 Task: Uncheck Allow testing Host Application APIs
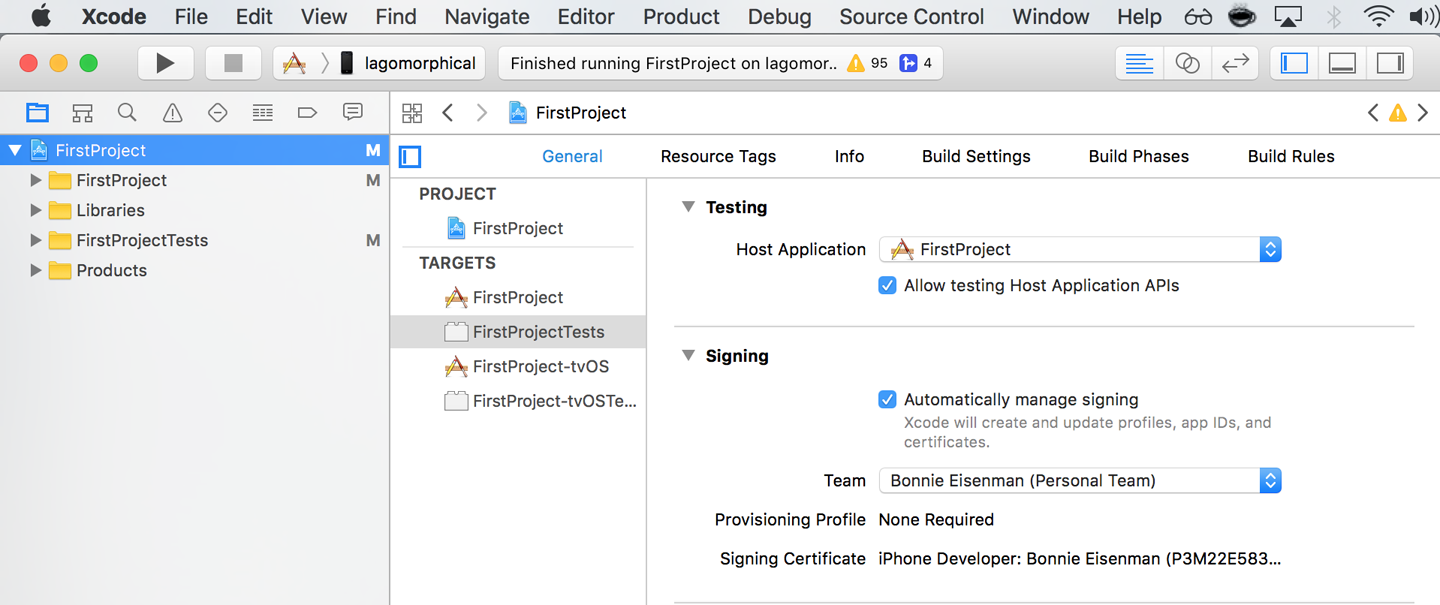[x=887, y=286]
